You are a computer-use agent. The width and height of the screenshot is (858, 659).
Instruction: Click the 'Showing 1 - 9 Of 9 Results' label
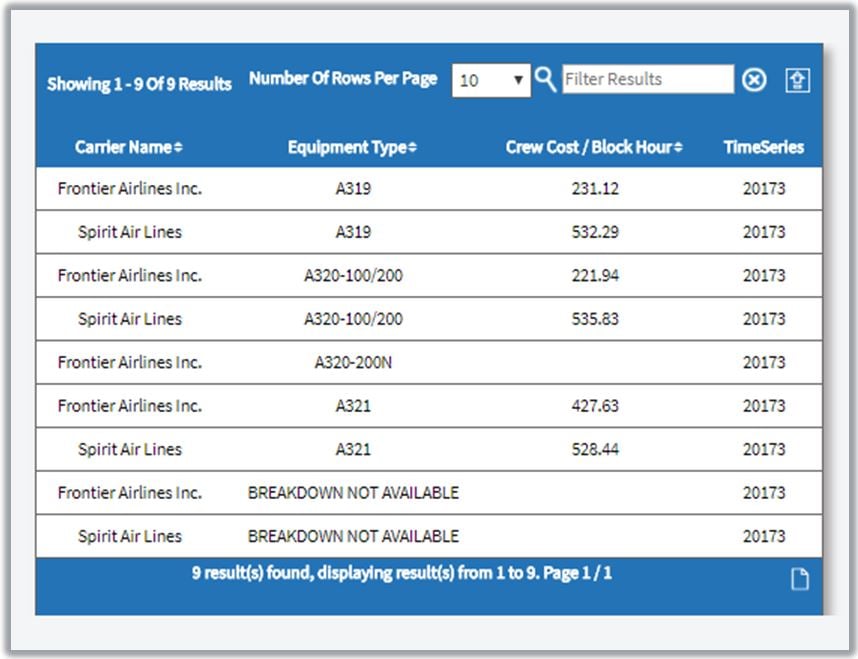[139, 84]
